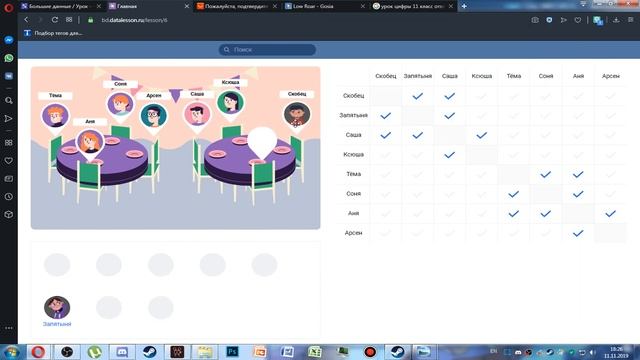Click the send-to-Flow toolbar icon

point(564,20)
